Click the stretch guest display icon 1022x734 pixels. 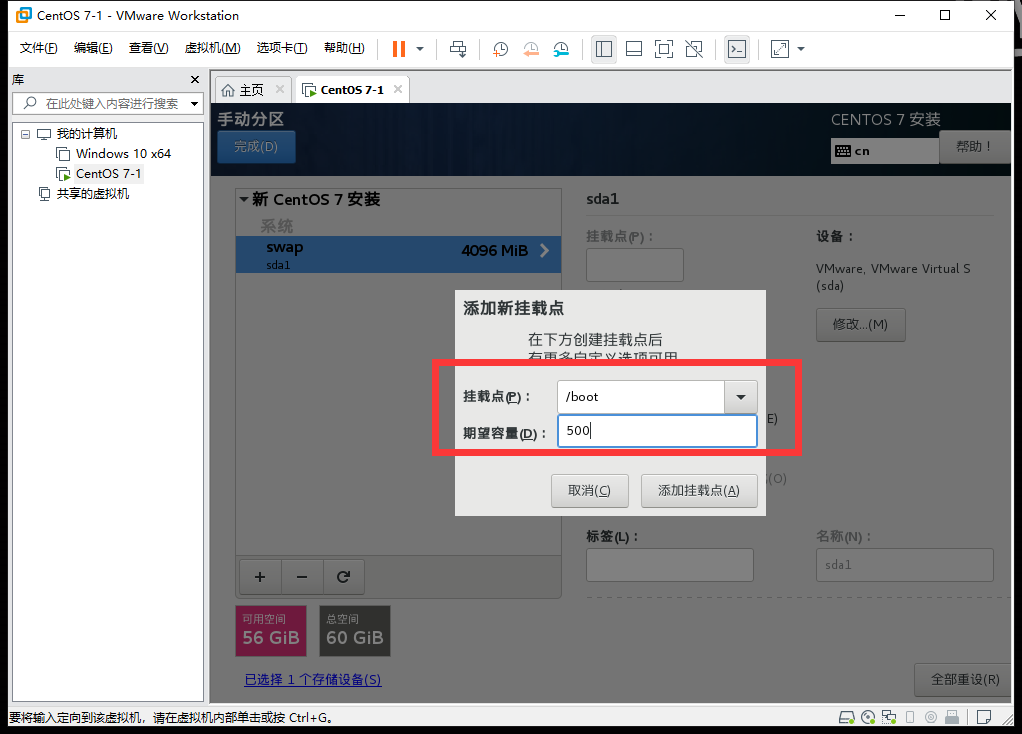click(x=780, y=49)
